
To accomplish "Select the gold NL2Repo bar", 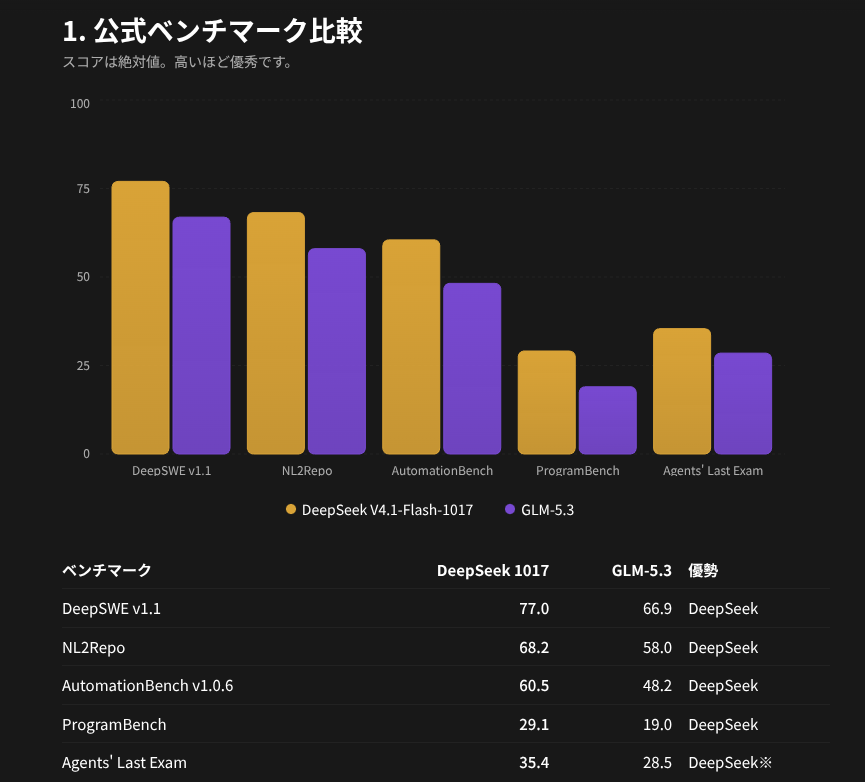I will coord(276,333).
